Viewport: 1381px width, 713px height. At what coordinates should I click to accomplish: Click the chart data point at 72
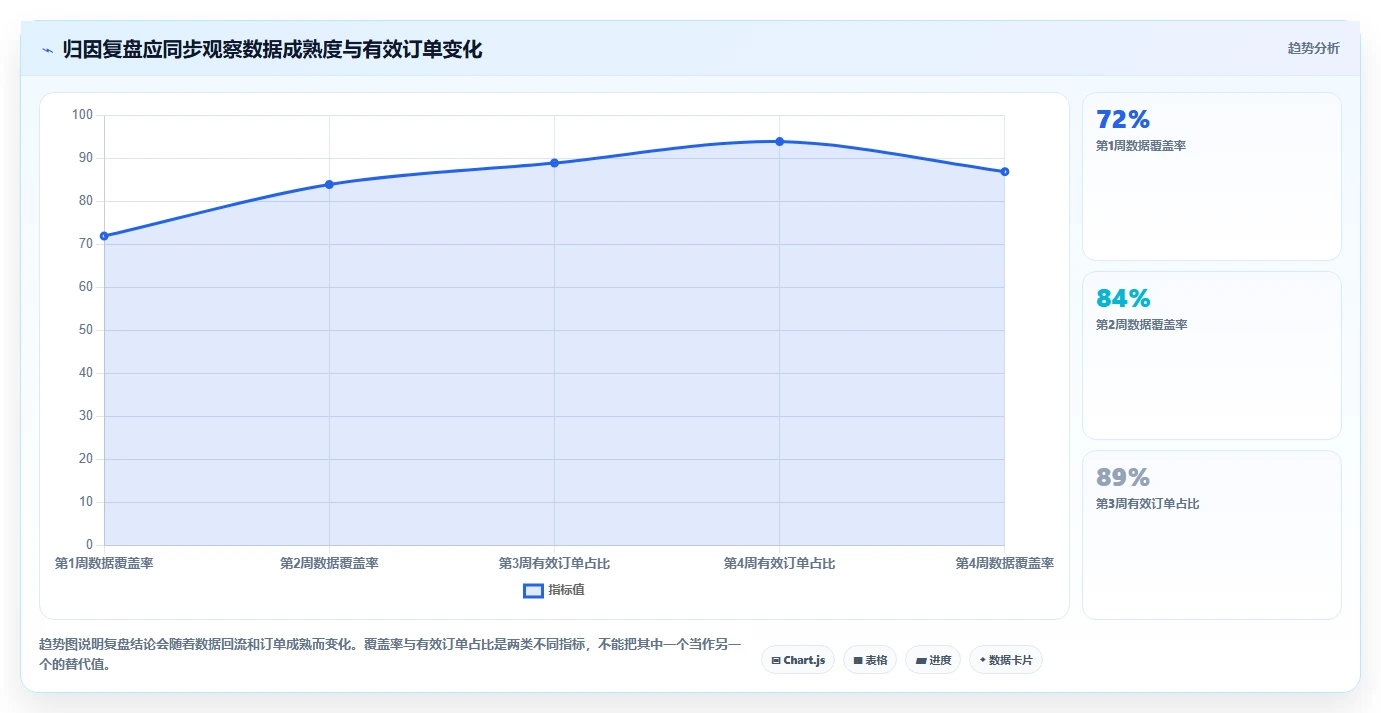coord(104,236)
